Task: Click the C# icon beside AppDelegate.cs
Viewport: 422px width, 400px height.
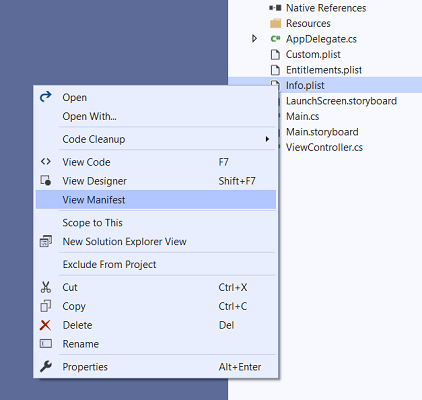Action: (x=275, y=39)
